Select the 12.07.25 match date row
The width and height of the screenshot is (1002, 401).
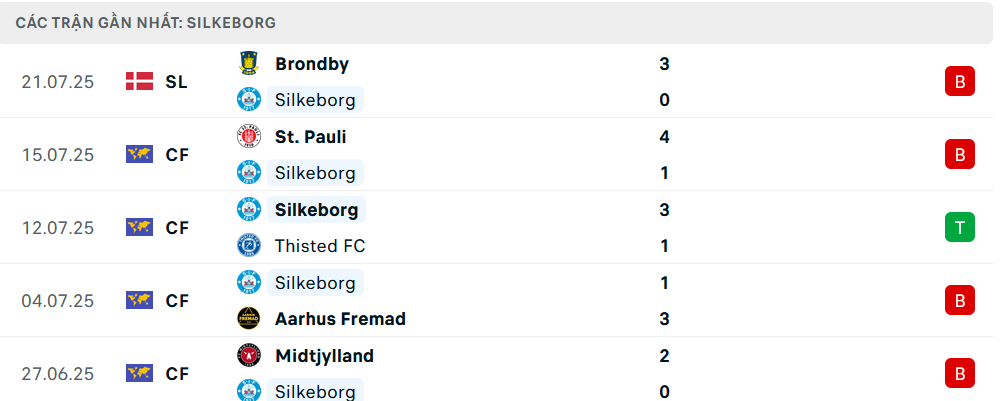coord(501,227)
